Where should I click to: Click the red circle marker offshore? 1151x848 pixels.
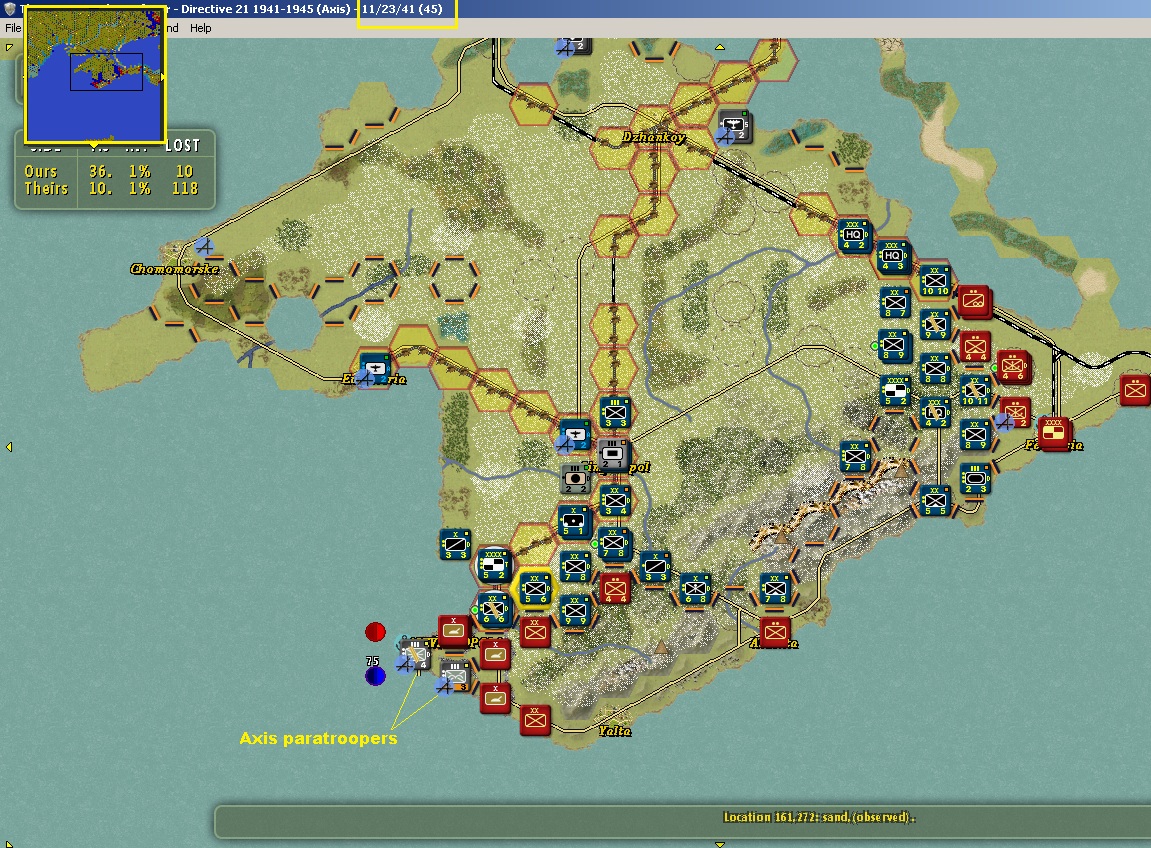pyautogui.click(x=375, y=631)
